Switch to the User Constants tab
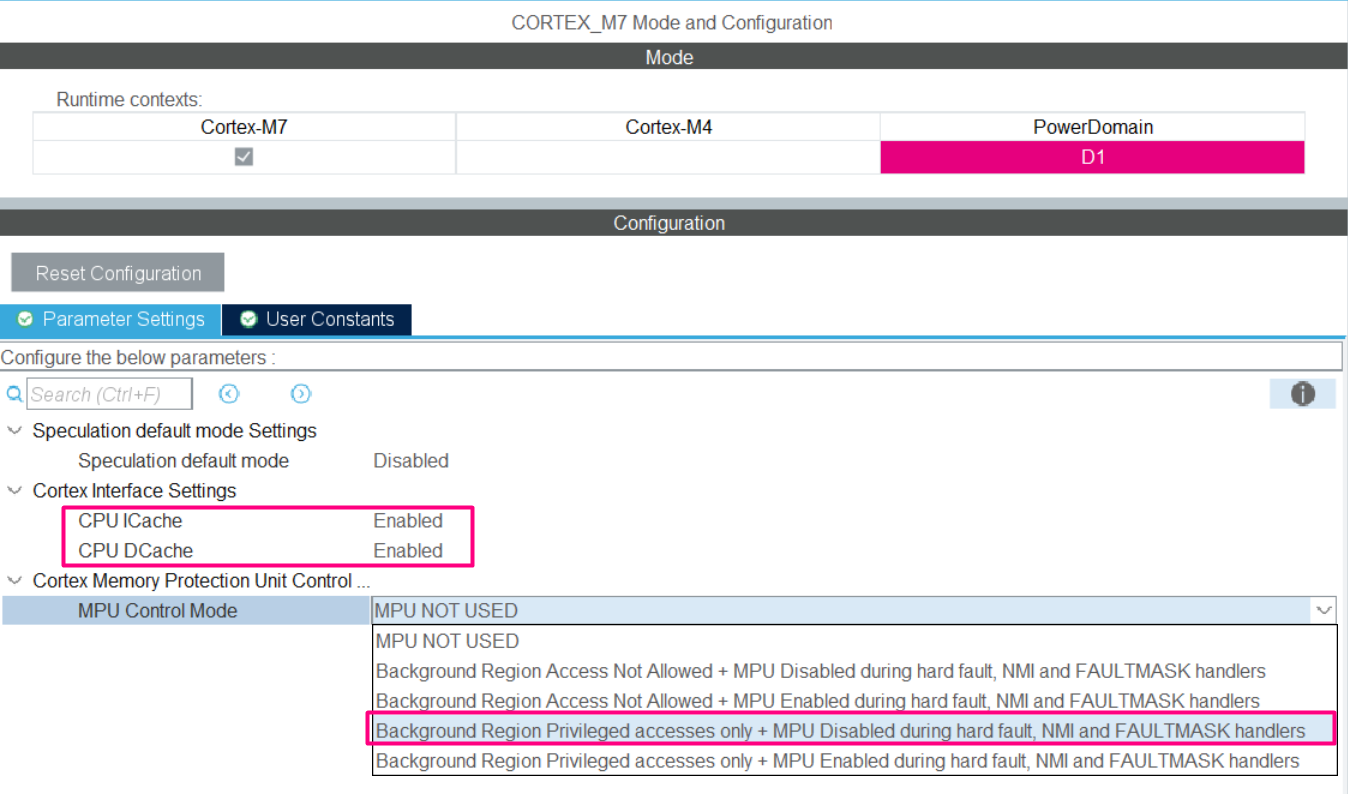The height and width of the screenshot is (794, 1348). (317, 319)
